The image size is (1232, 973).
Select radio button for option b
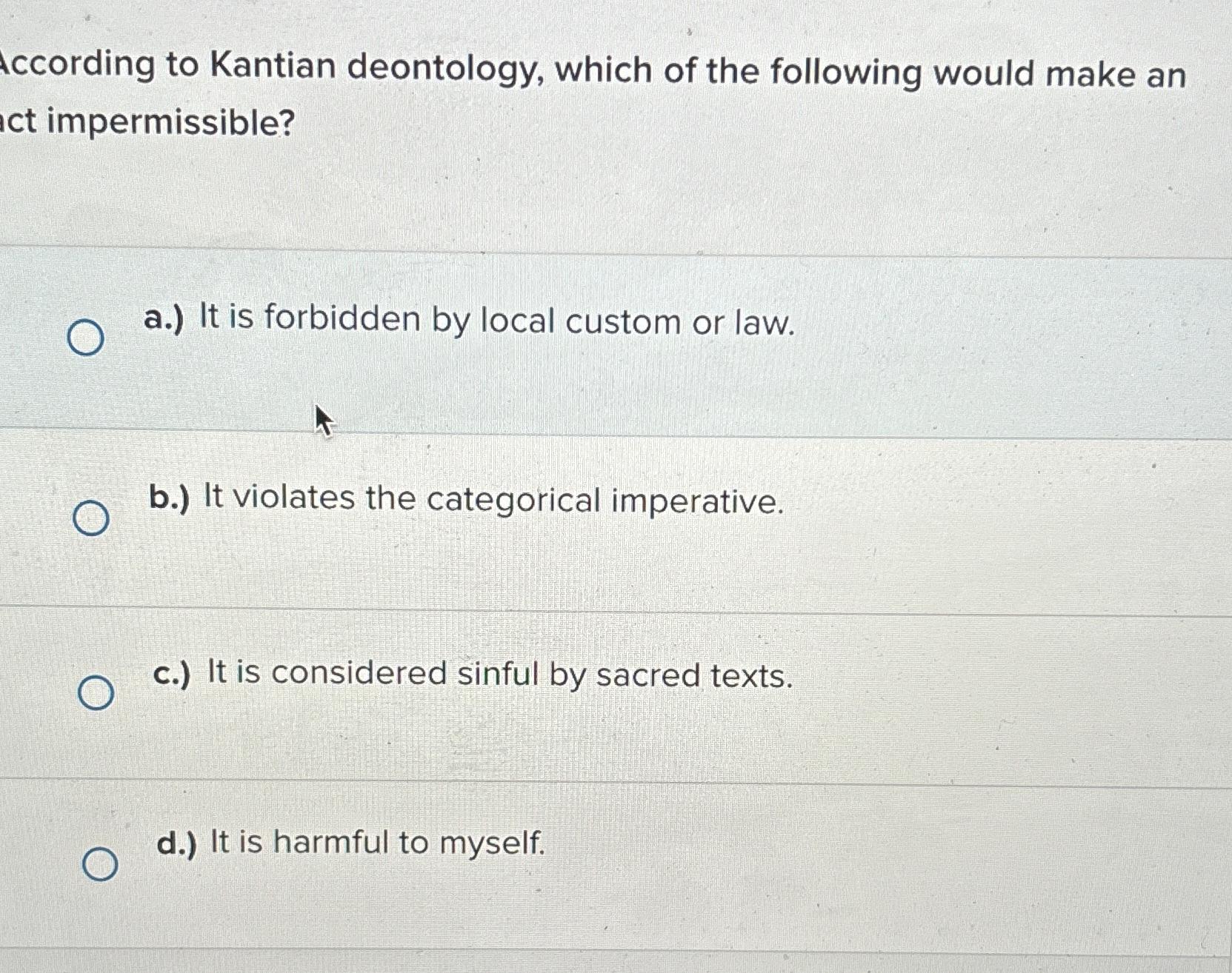point(91,519)
